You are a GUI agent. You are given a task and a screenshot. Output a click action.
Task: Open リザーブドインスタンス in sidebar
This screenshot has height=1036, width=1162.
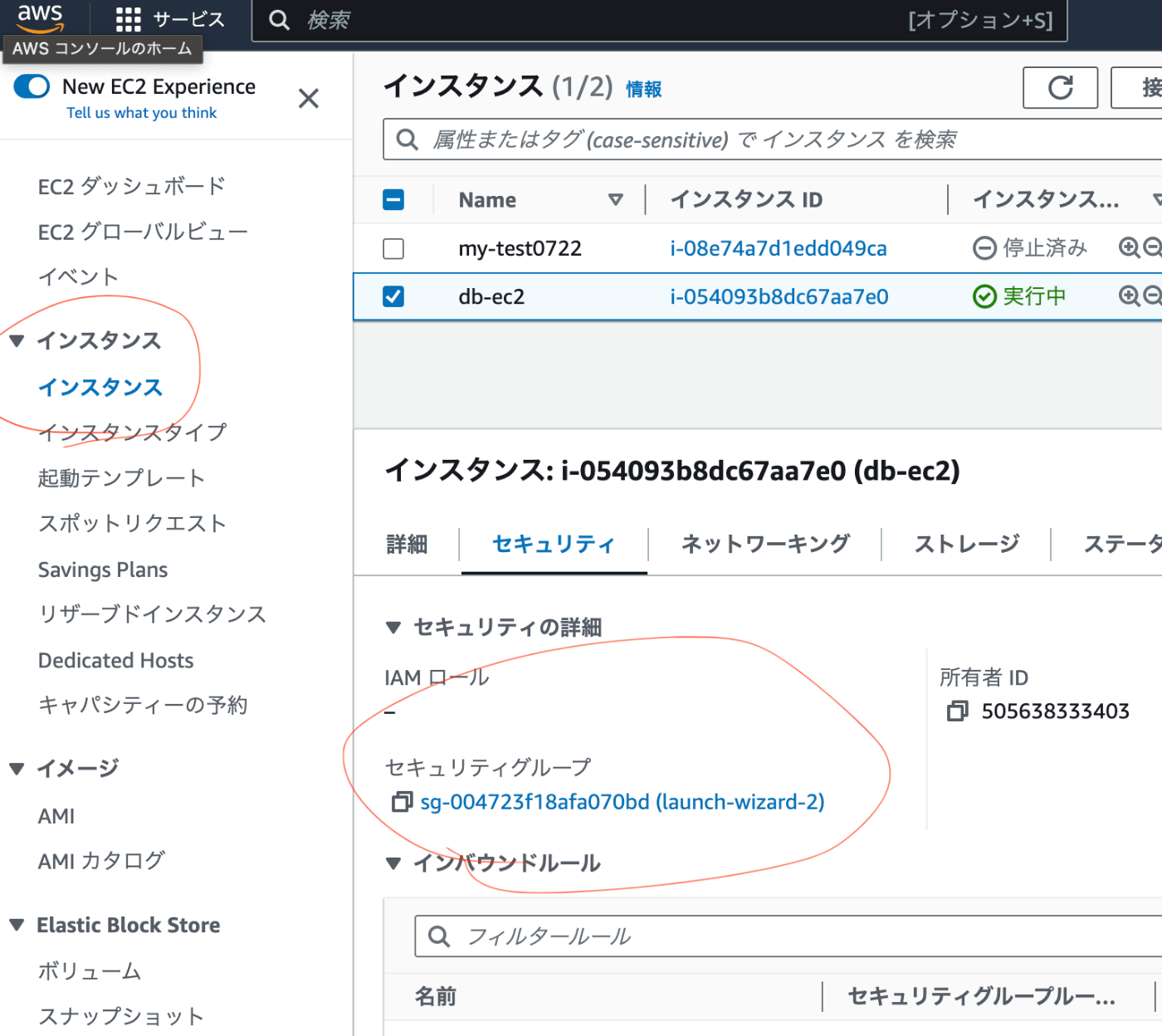152,614
